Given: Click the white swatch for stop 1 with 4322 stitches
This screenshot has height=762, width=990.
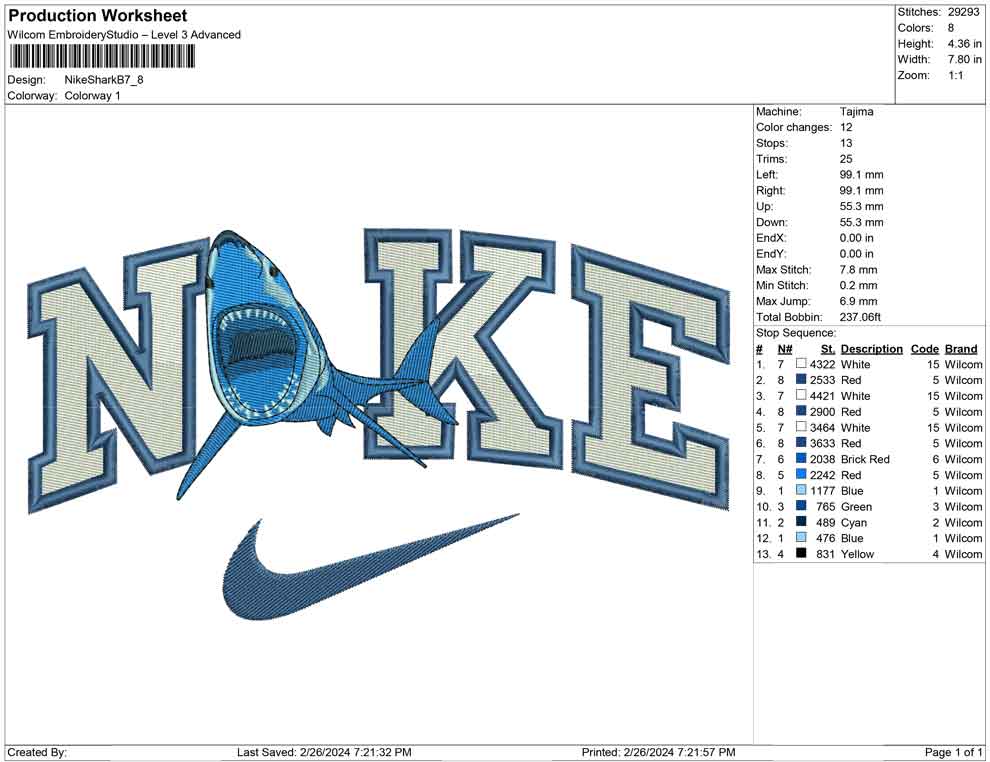Looking at the screenshot, I should coord(801,364).
